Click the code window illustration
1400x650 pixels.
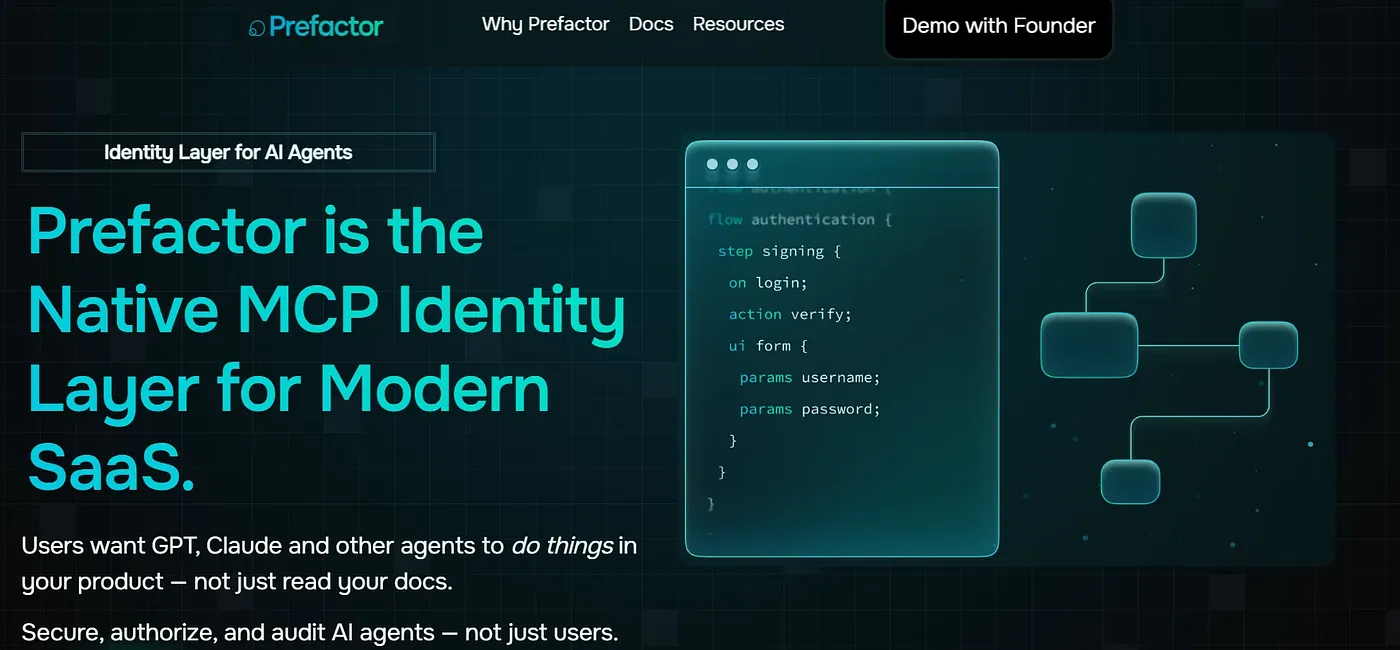point(842,349)
